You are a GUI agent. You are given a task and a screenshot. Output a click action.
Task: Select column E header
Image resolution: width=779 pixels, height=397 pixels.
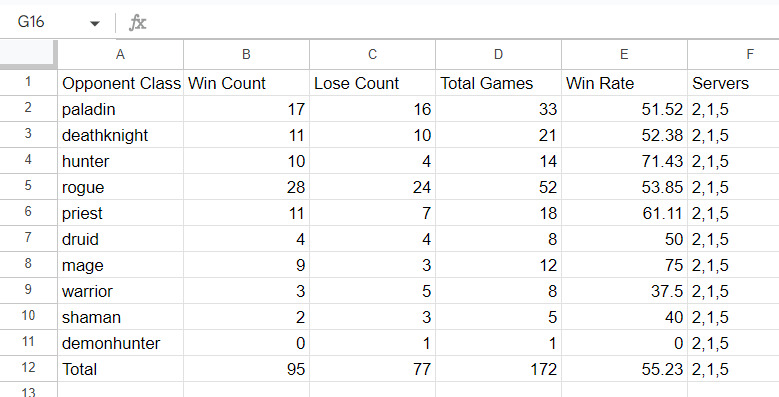(624, 54)
